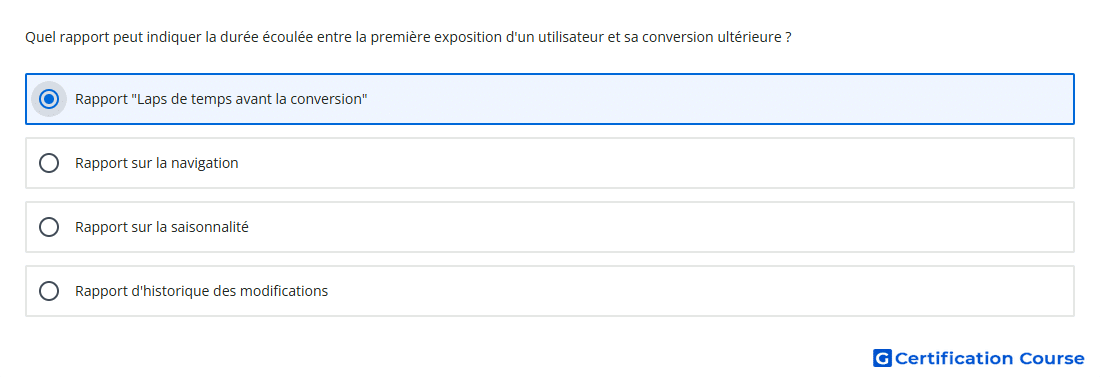The width and height of the screenshot is (1100, 377).
Task: Click the label text "Rapport sur la navigation"
Action: 156,163
